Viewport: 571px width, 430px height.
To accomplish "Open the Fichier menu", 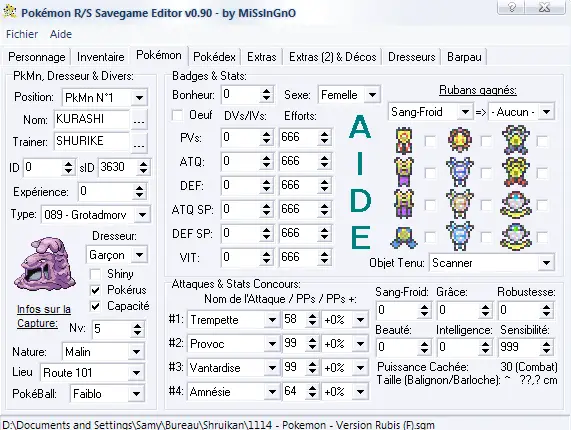I will click(x=22, y=34).
